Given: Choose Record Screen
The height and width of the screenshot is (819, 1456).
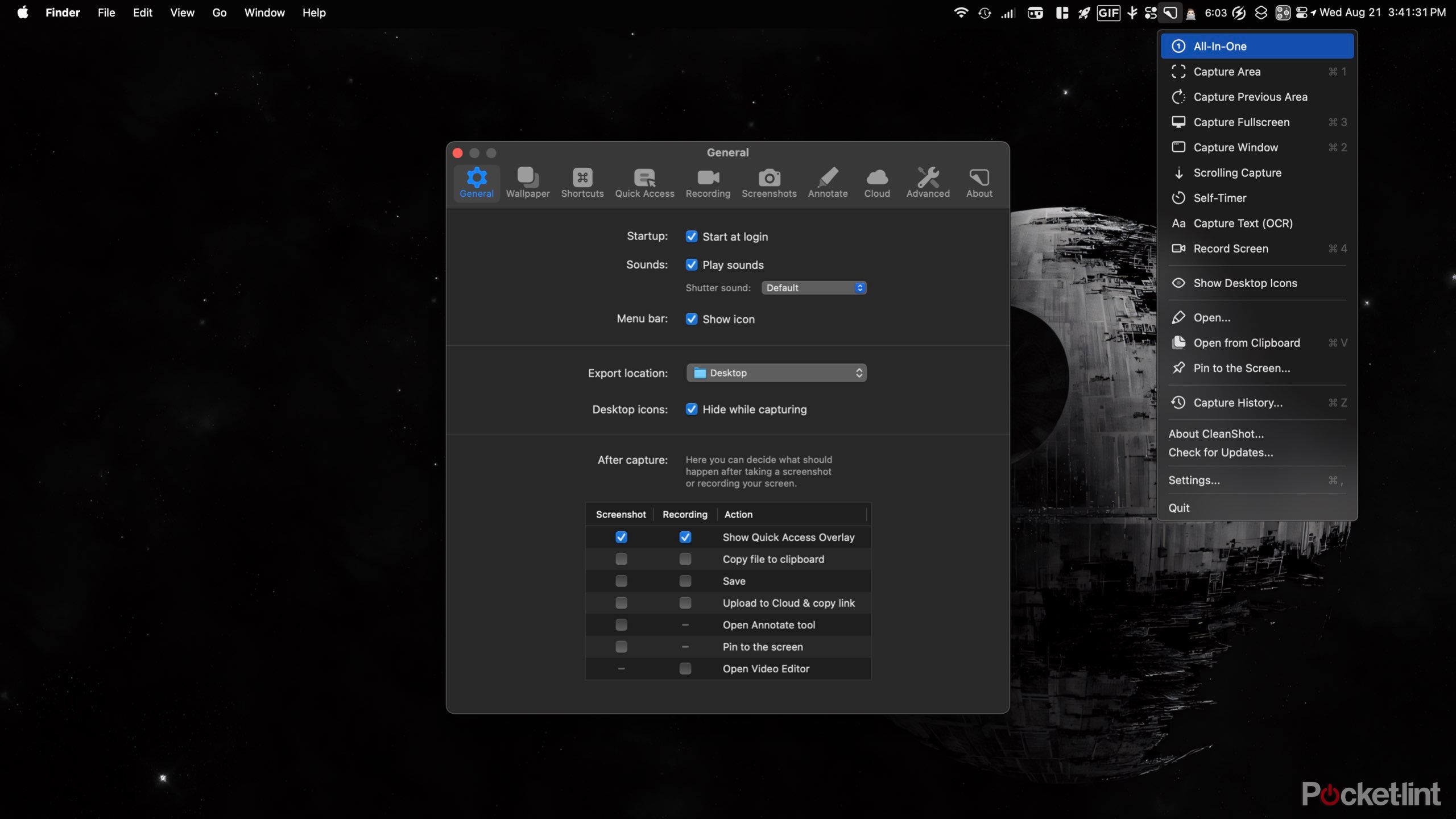Looking at the screenshot, I should [1257, 249].
